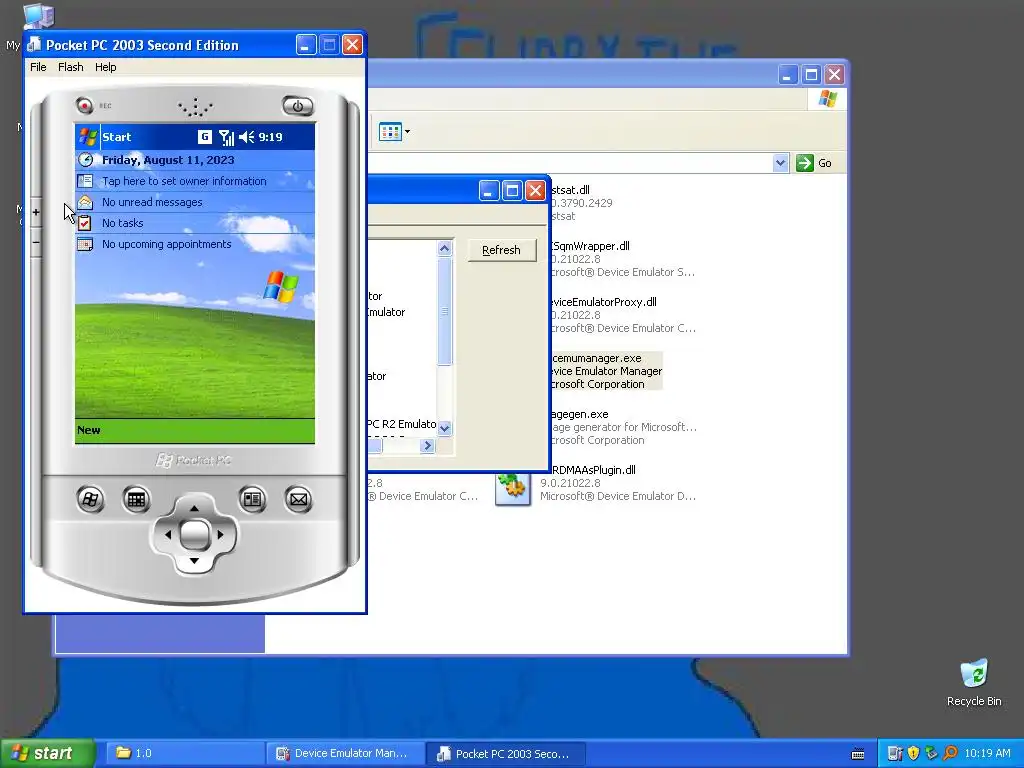
Task: Switch to Device Emulator Manager taskbar button
Action: (x=345, y=753)
